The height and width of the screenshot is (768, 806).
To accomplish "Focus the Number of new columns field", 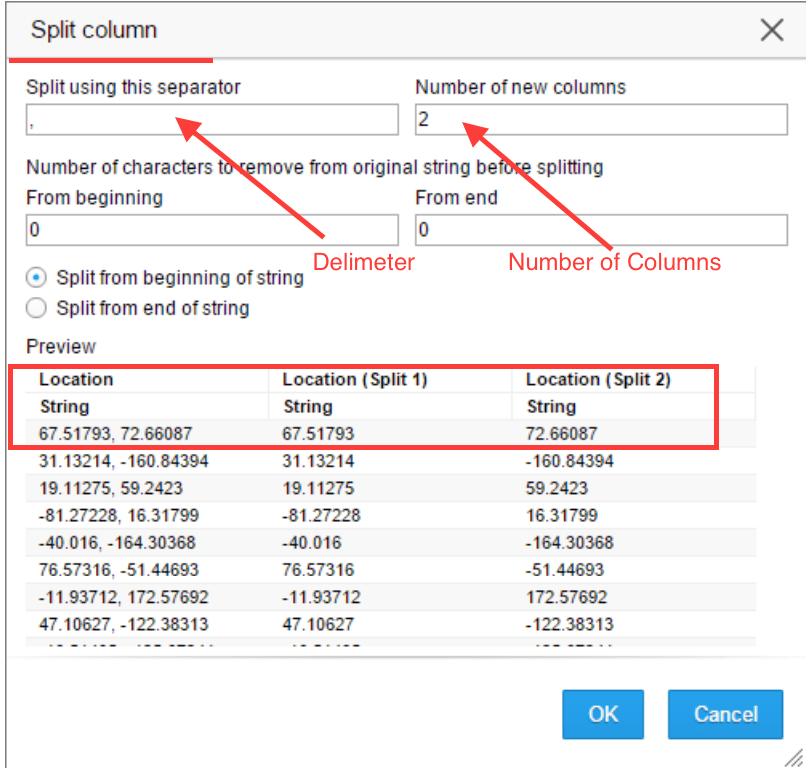I will click(601, 120).
